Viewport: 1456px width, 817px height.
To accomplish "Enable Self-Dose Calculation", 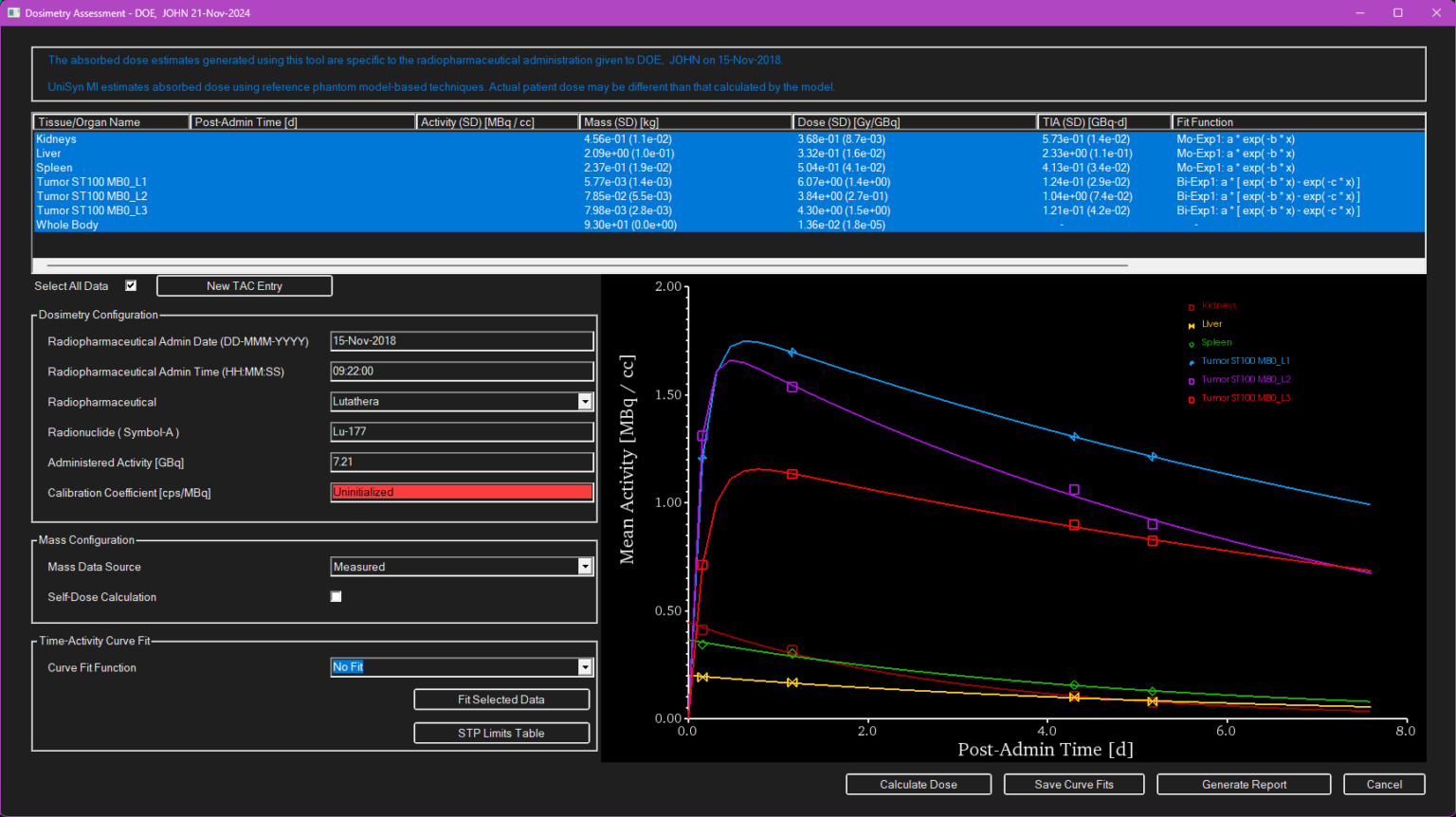I will [336, 596].
